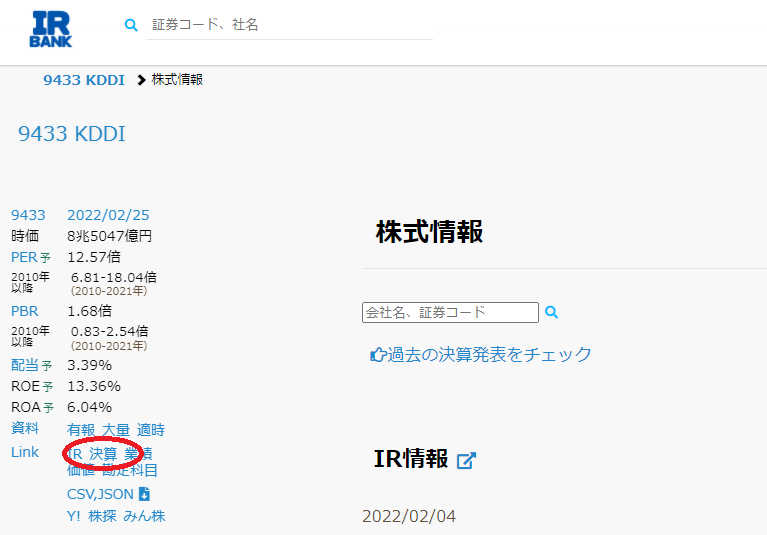Click the 株式情報 breadcrumb text
767x535 pixels.
(177, 80)
